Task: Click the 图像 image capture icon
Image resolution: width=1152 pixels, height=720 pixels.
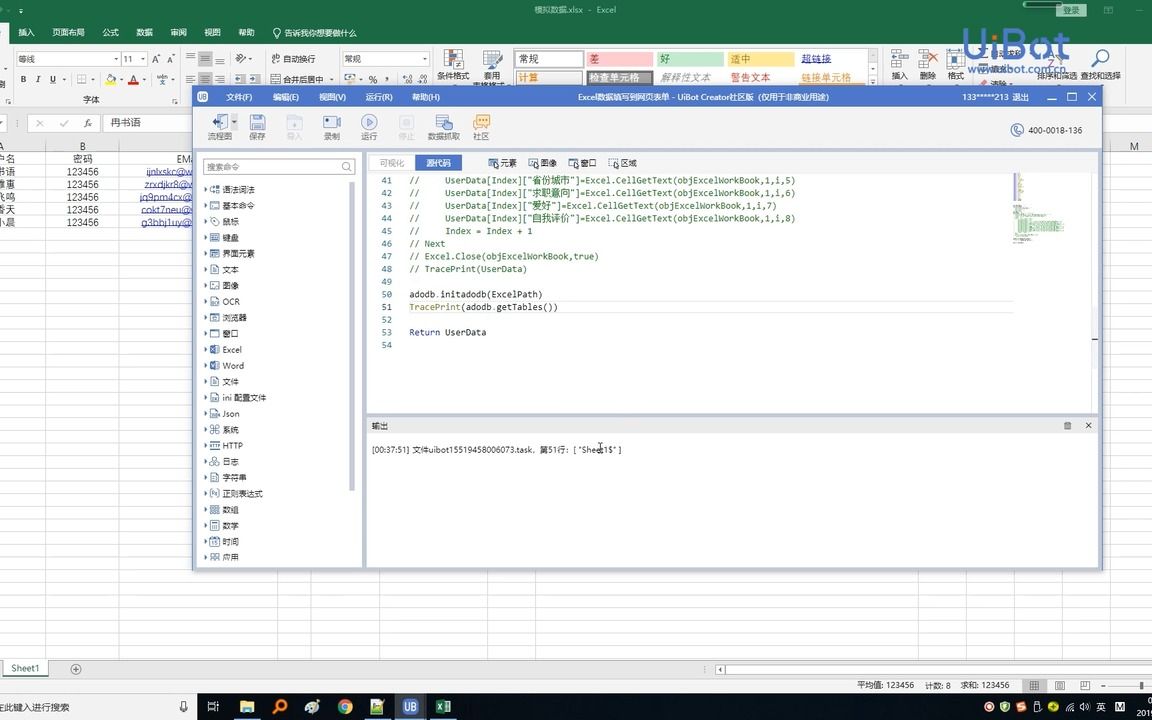Action: (x=542, y=162)
